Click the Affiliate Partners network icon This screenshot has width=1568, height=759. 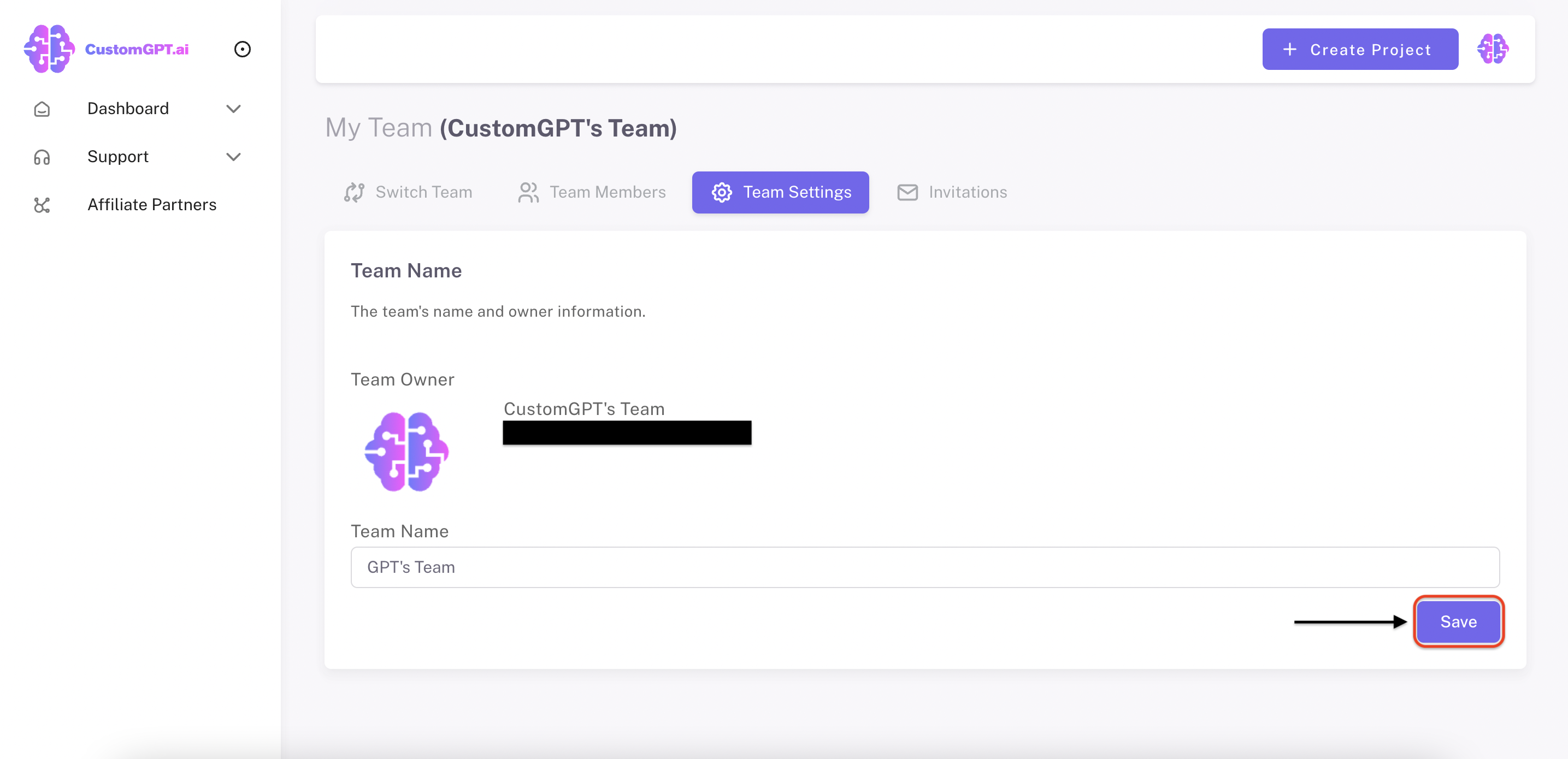[42, 205]
